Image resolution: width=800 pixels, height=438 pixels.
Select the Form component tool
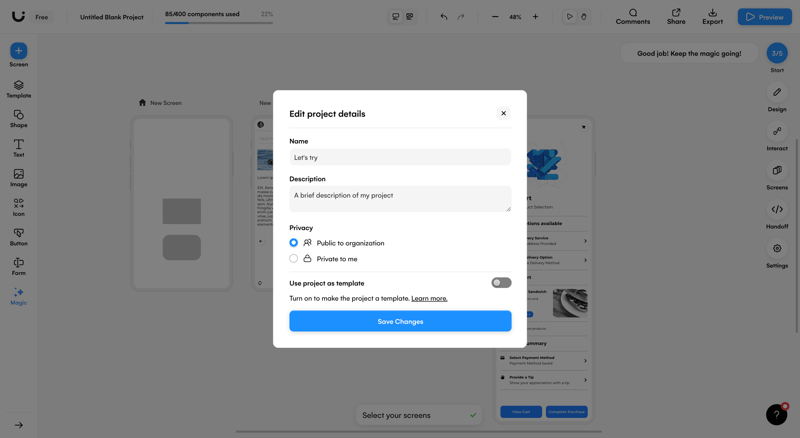tap(18, 266)
